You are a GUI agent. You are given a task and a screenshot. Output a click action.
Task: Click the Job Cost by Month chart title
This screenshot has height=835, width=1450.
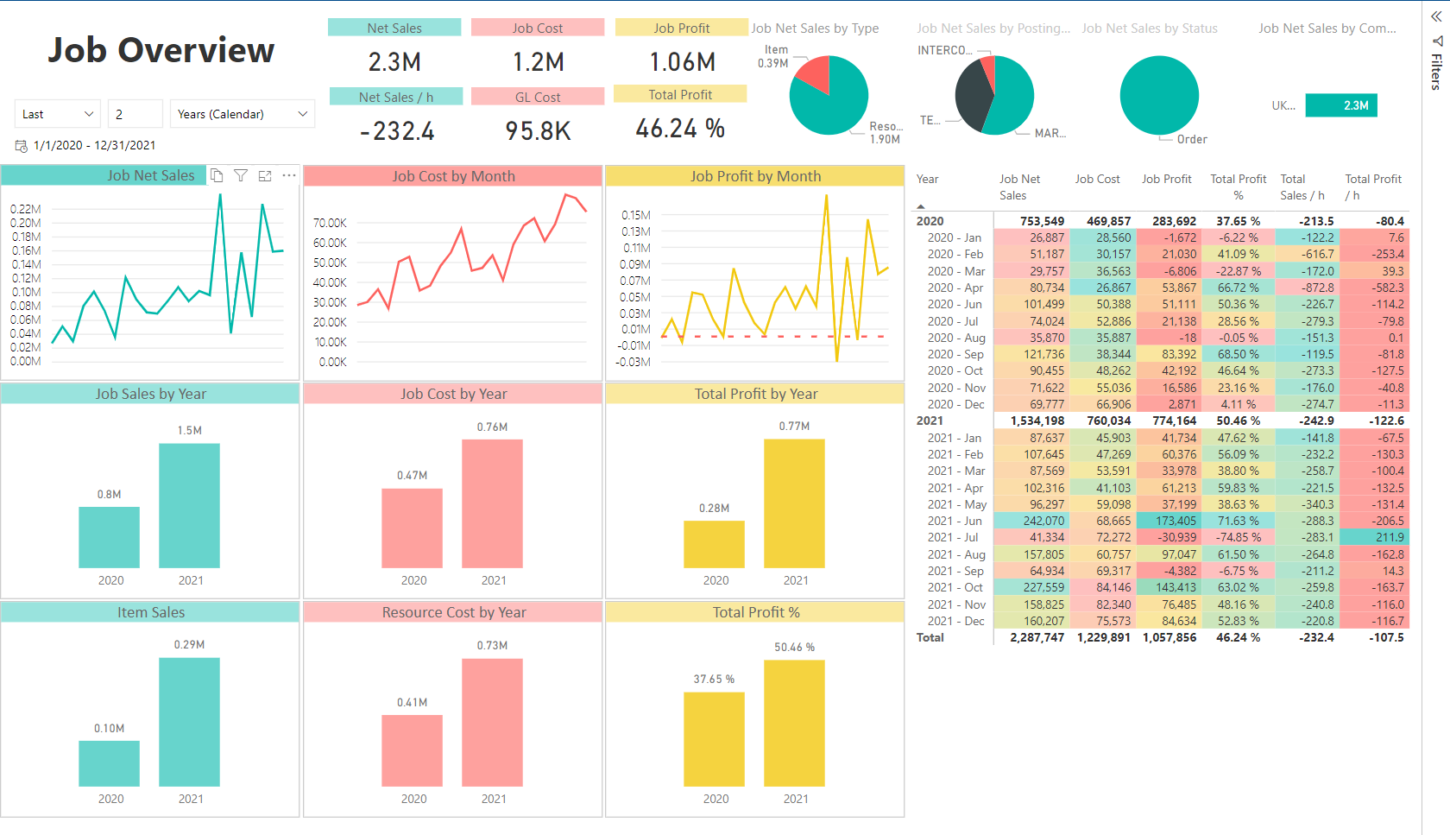(x=453, y=176)
